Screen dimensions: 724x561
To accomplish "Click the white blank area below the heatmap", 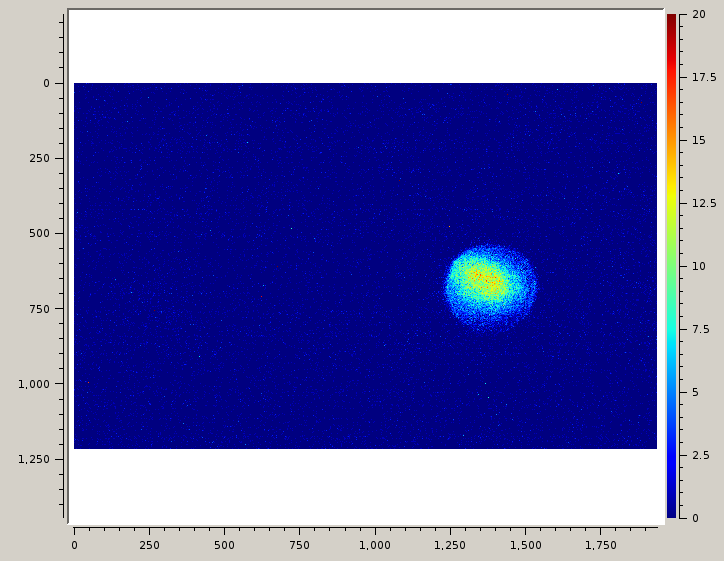I will [x=365, y=485].
